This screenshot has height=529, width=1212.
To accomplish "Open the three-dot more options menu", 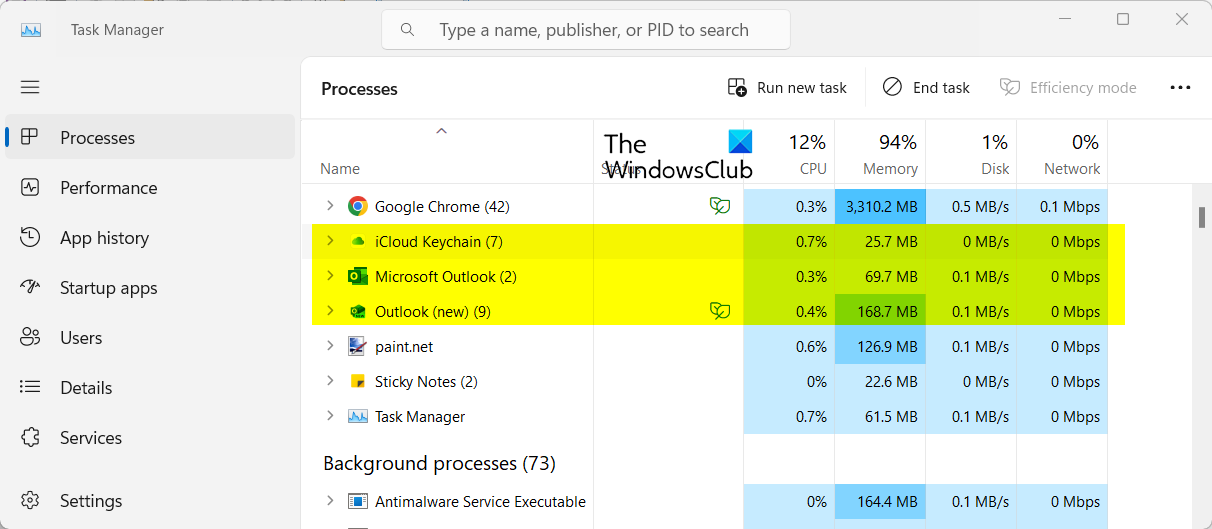I will click(x=1180, y=88).
